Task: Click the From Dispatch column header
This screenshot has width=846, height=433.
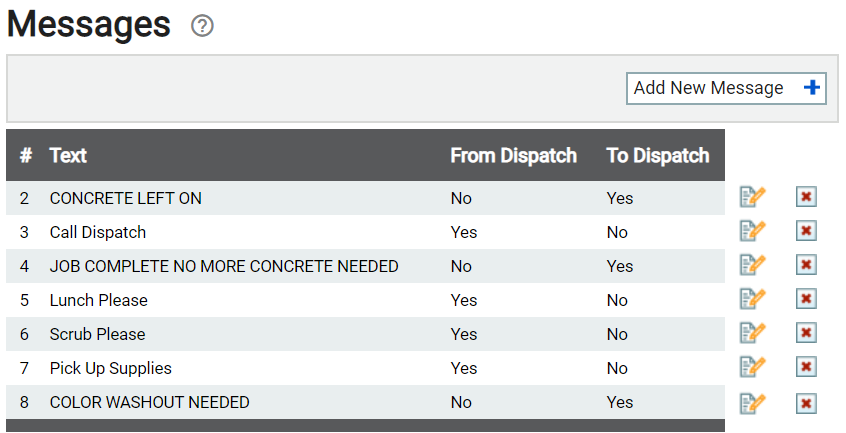Action: point(514,155)
